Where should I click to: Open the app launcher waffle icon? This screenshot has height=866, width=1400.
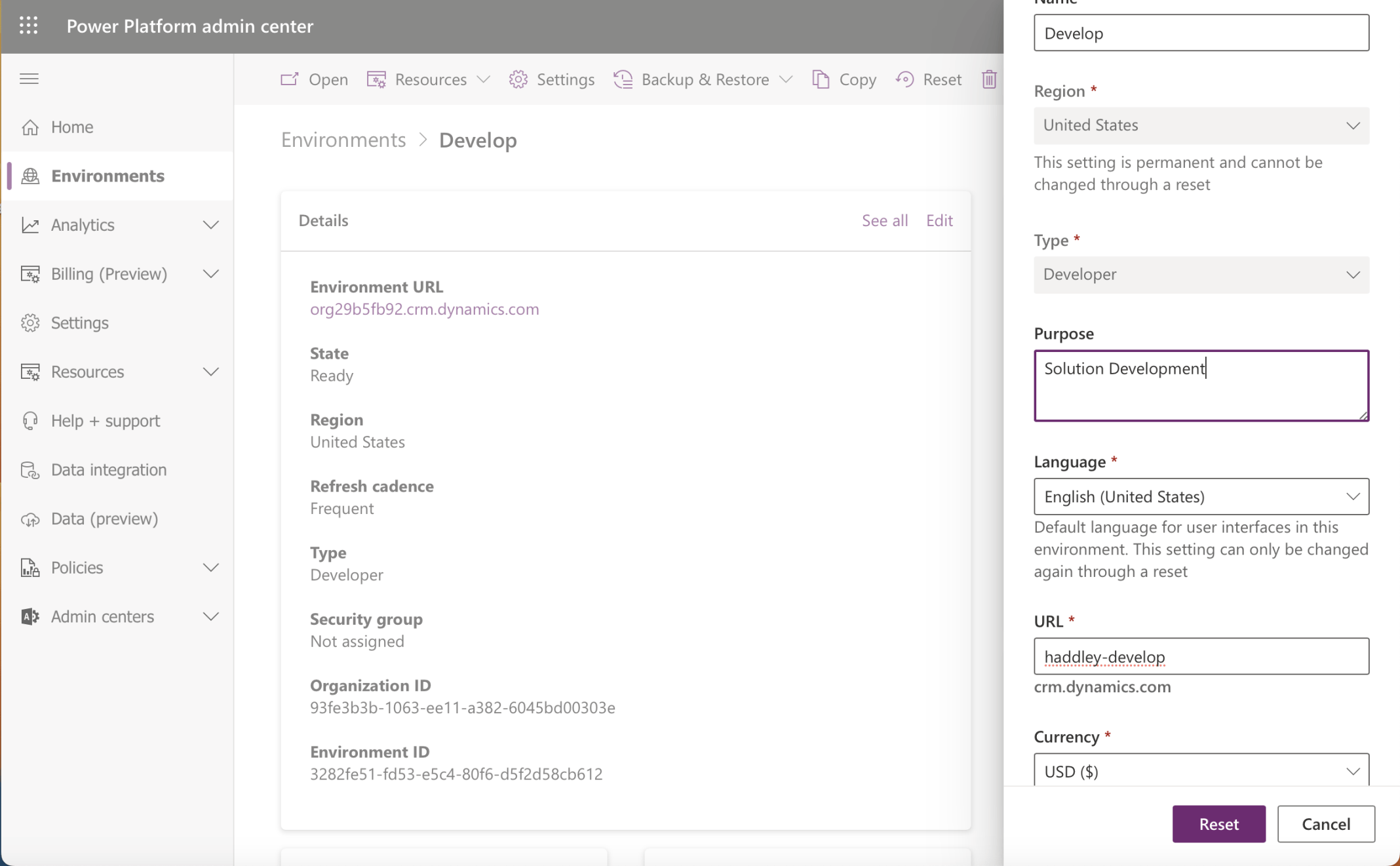[x=29, y=26]
